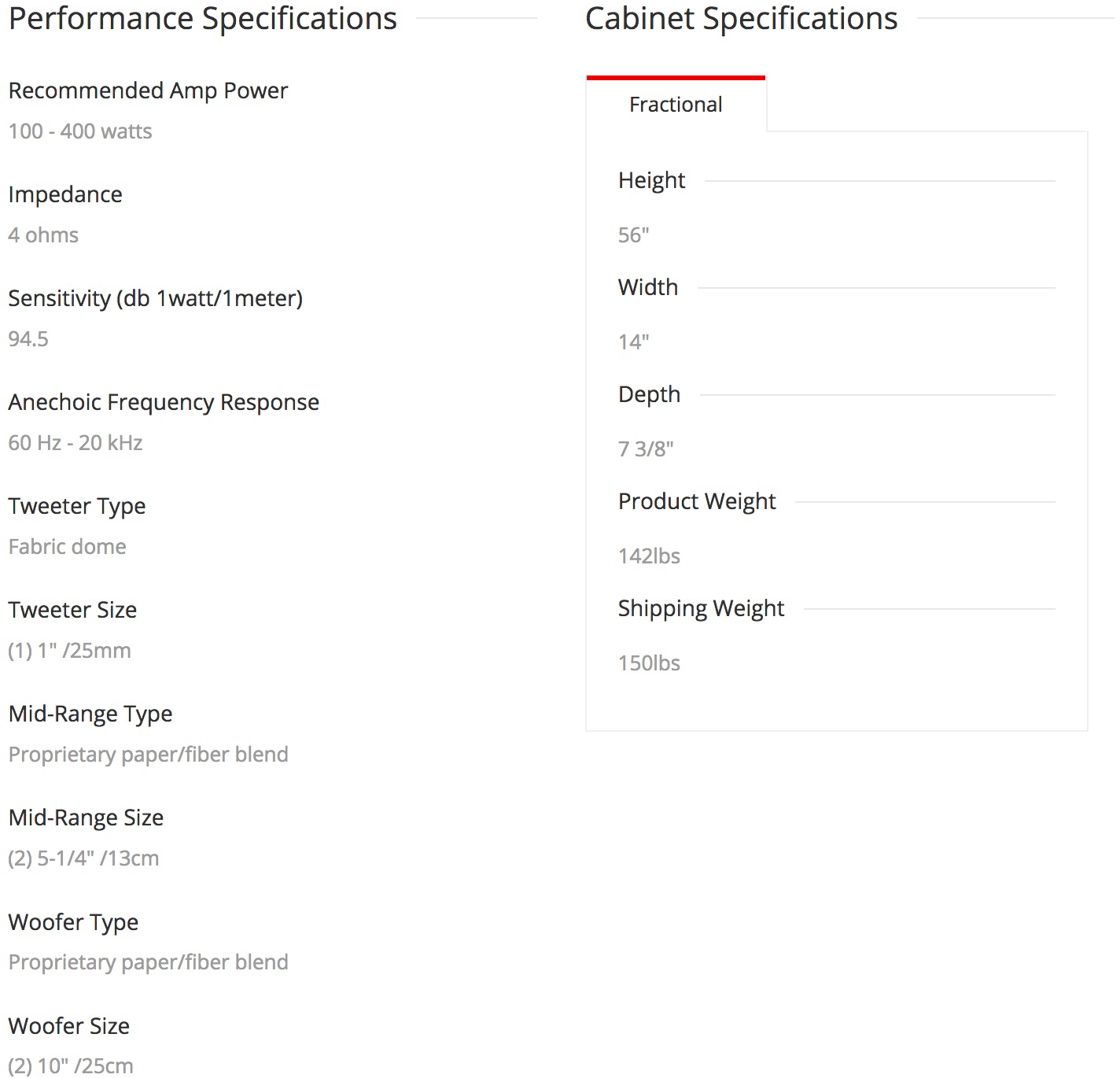
Task: Click the 4 ohms value
Action: click(43, 235)
